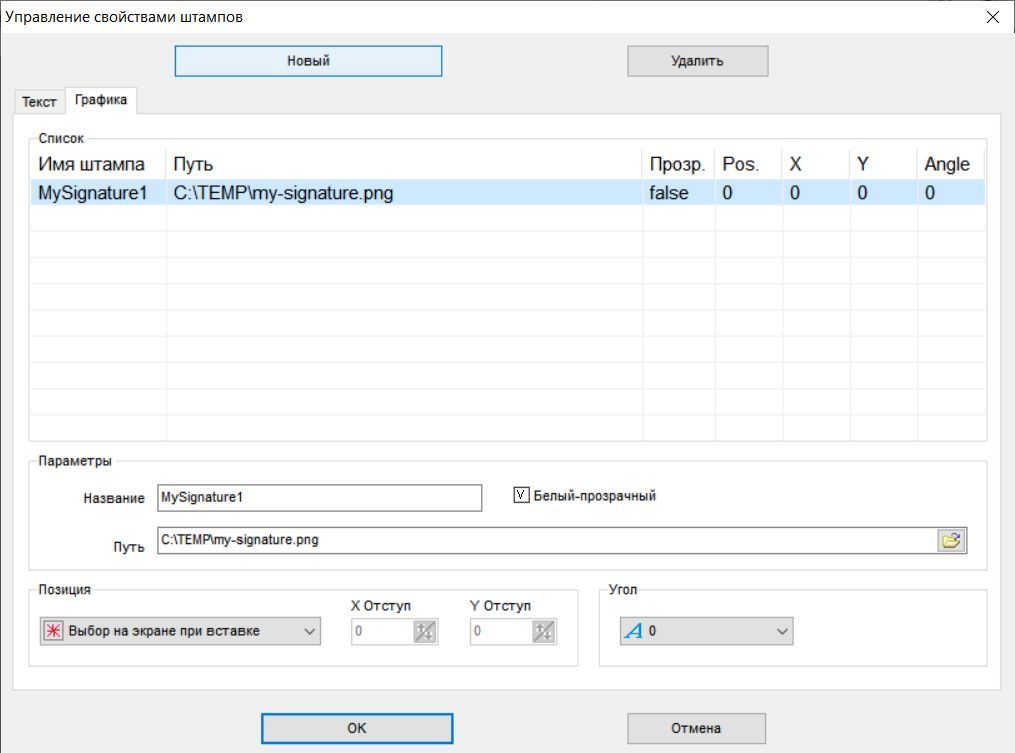The image size is (1015, 753).
Task: Click the Y offset picker icon
Action: tap(544, 631)
